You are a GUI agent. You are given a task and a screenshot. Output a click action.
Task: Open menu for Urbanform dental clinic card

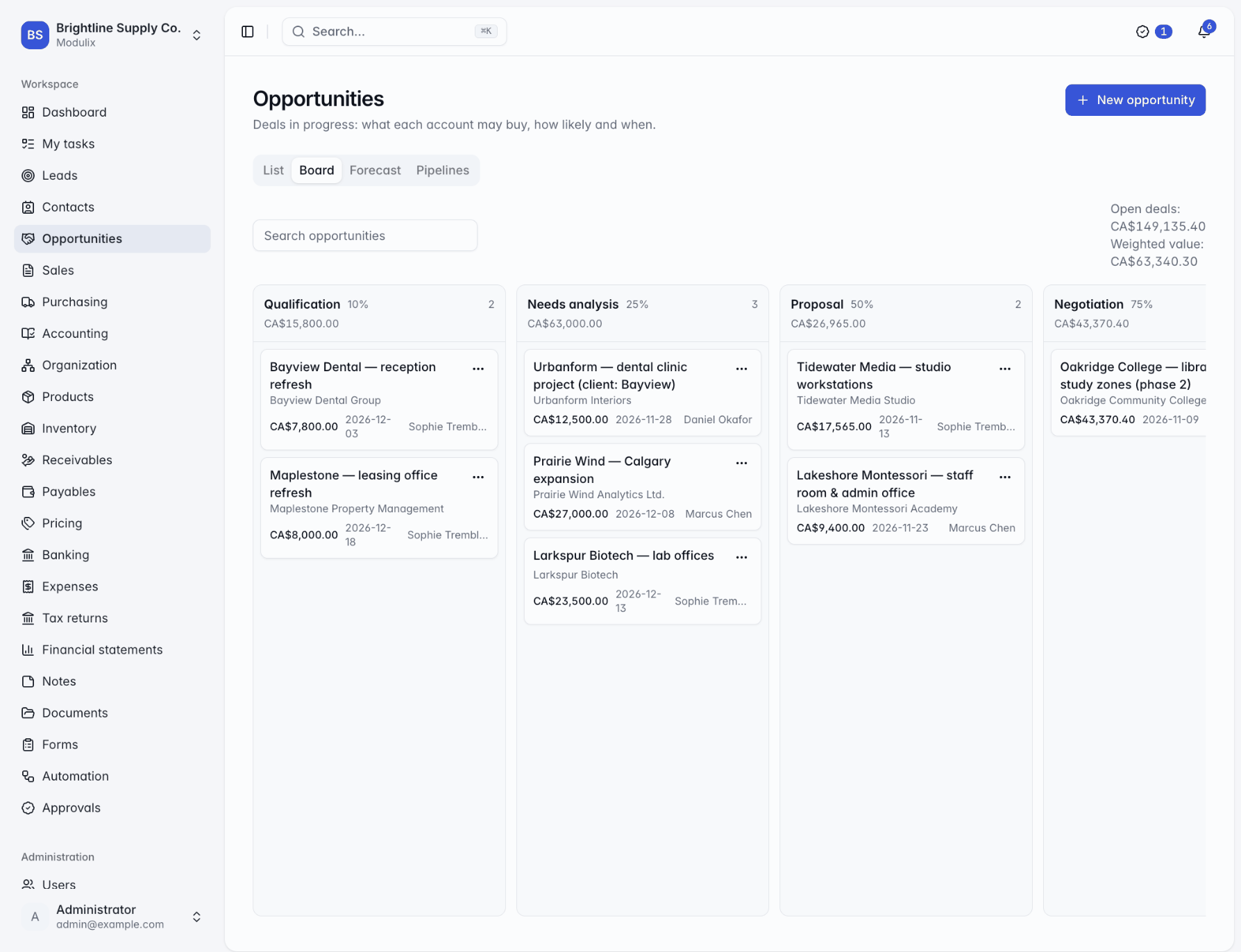click(x=741, y=368)
